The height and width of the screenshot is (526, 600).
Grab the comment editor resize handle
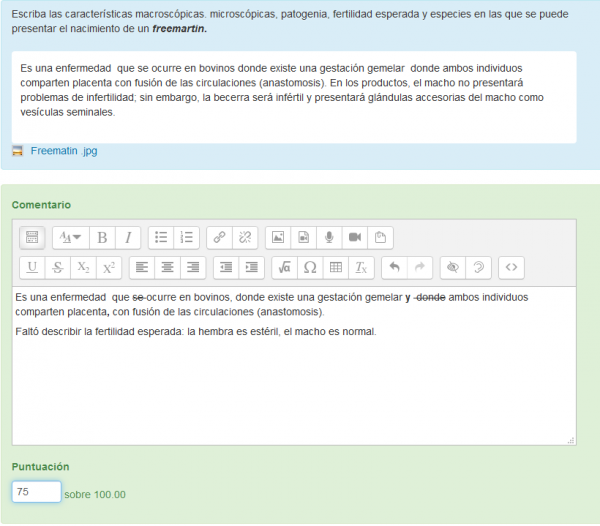(x=571, y=441)
